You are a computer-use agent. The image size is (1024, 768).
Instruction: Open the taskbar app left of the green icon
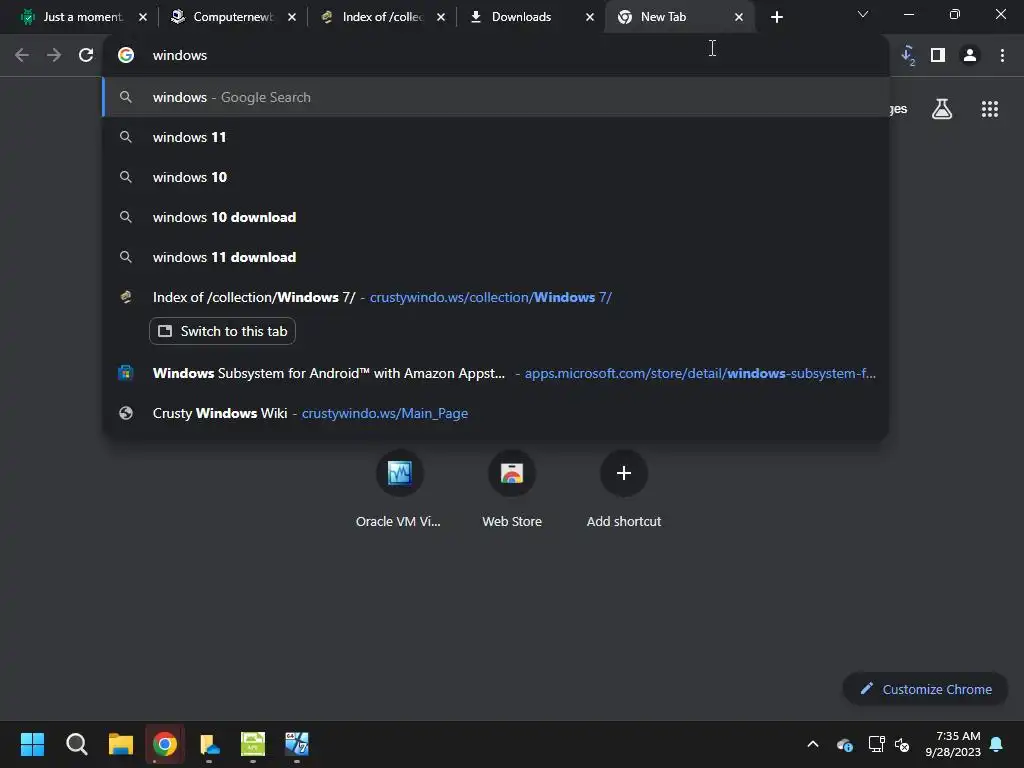click(209, 744)
